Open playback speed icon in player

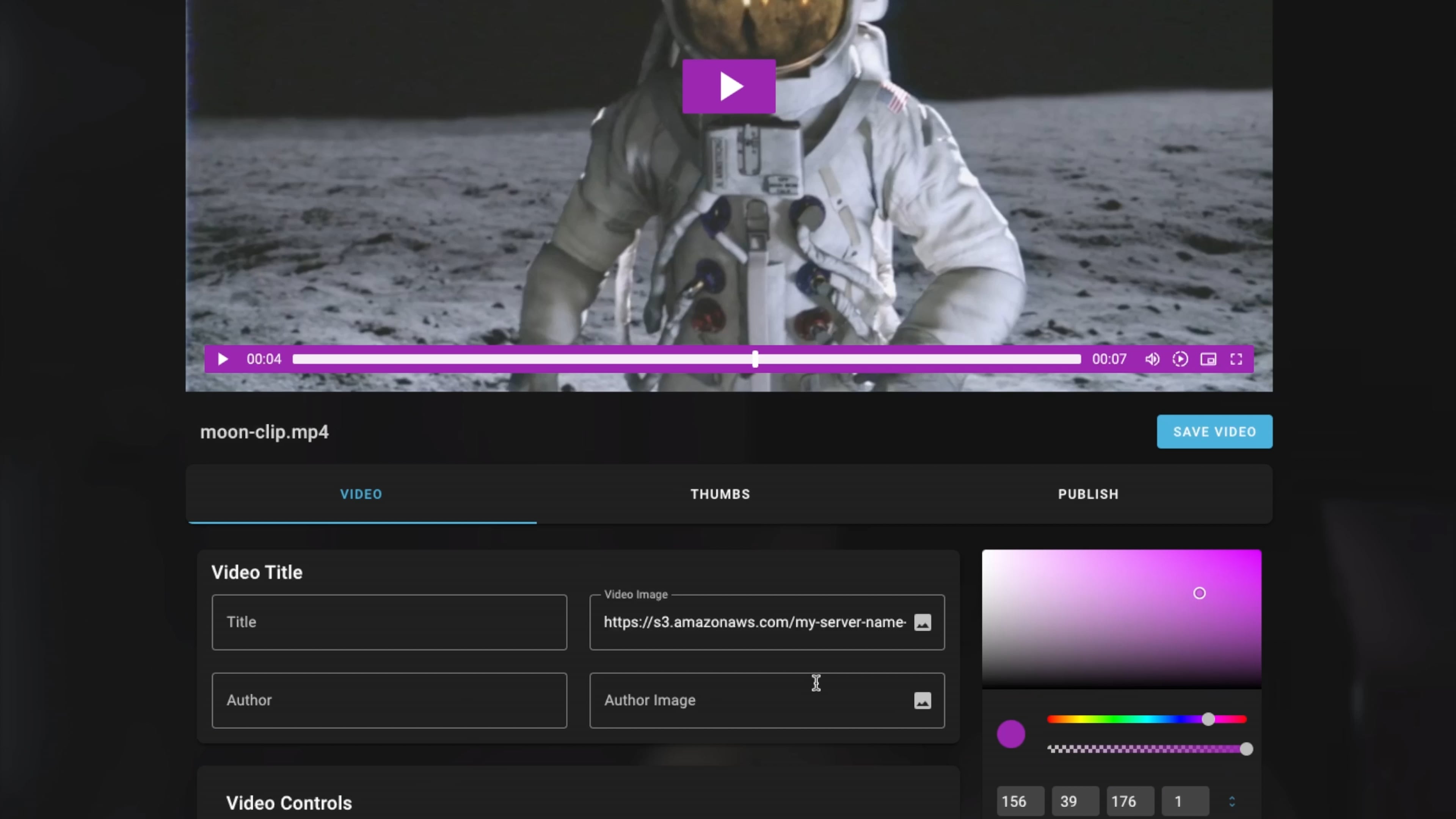1180,359
